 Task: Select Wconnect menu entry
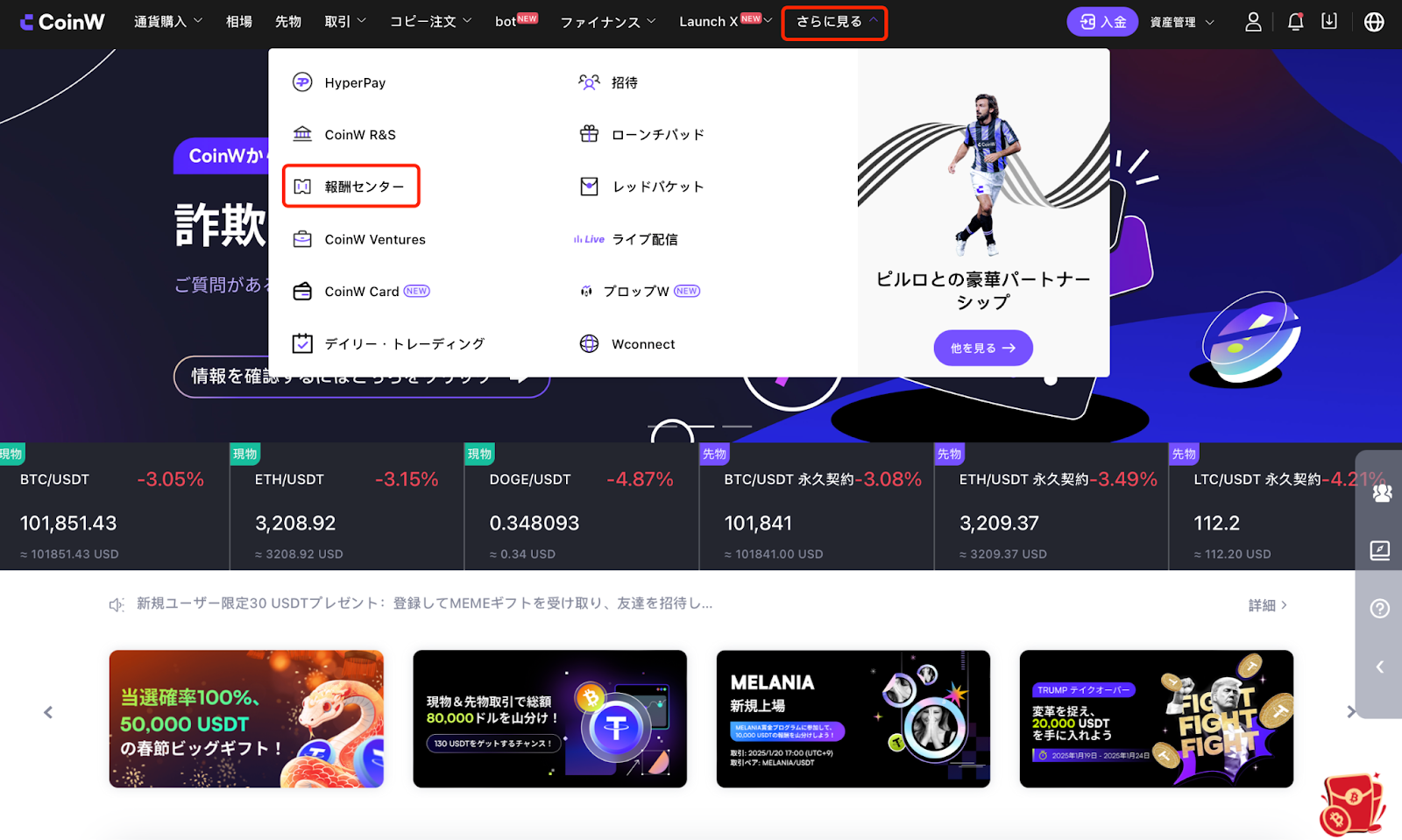[643, 344]
